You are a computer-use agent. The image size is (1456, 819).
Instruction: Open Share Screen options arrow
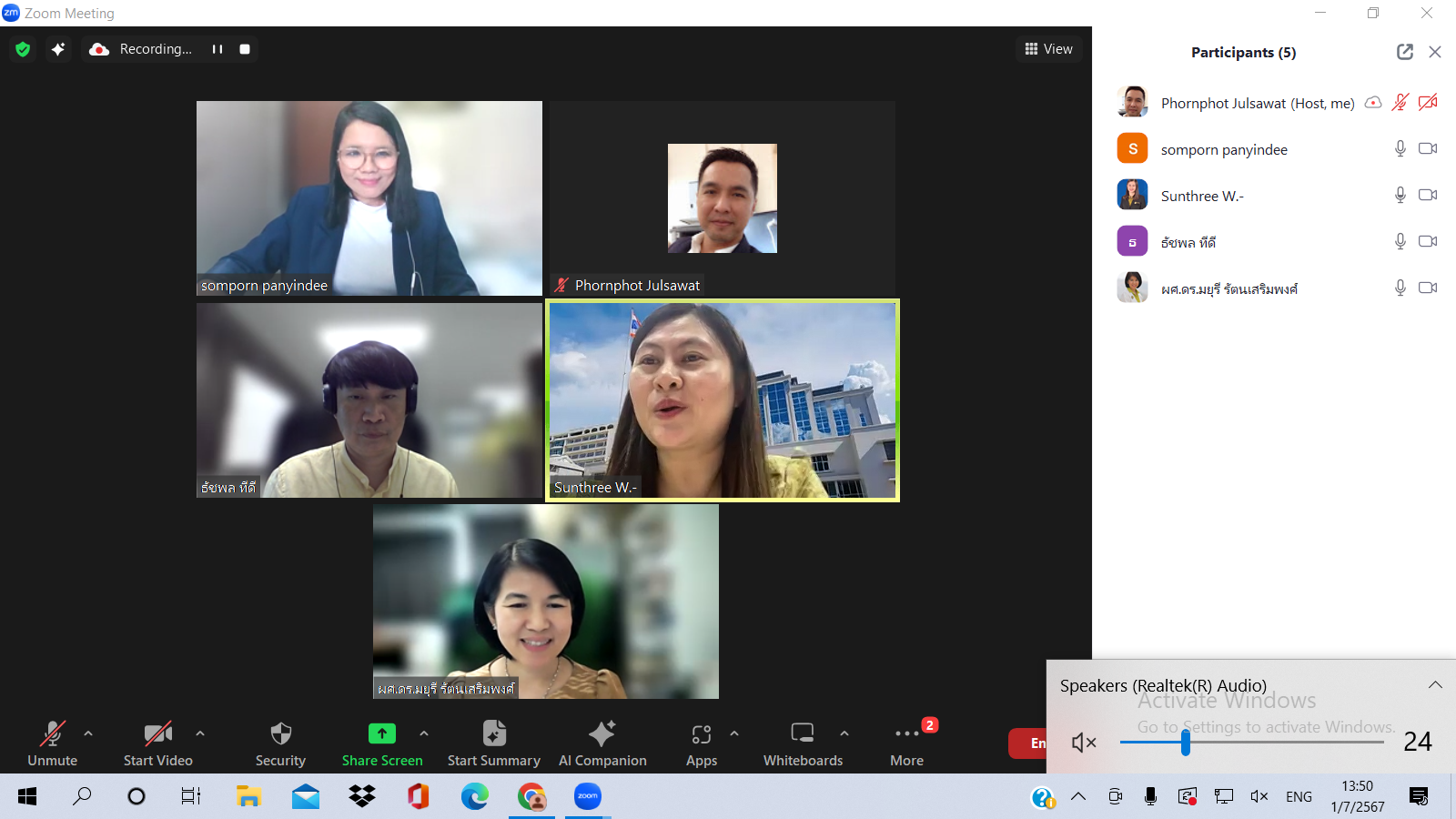point(424,733)
